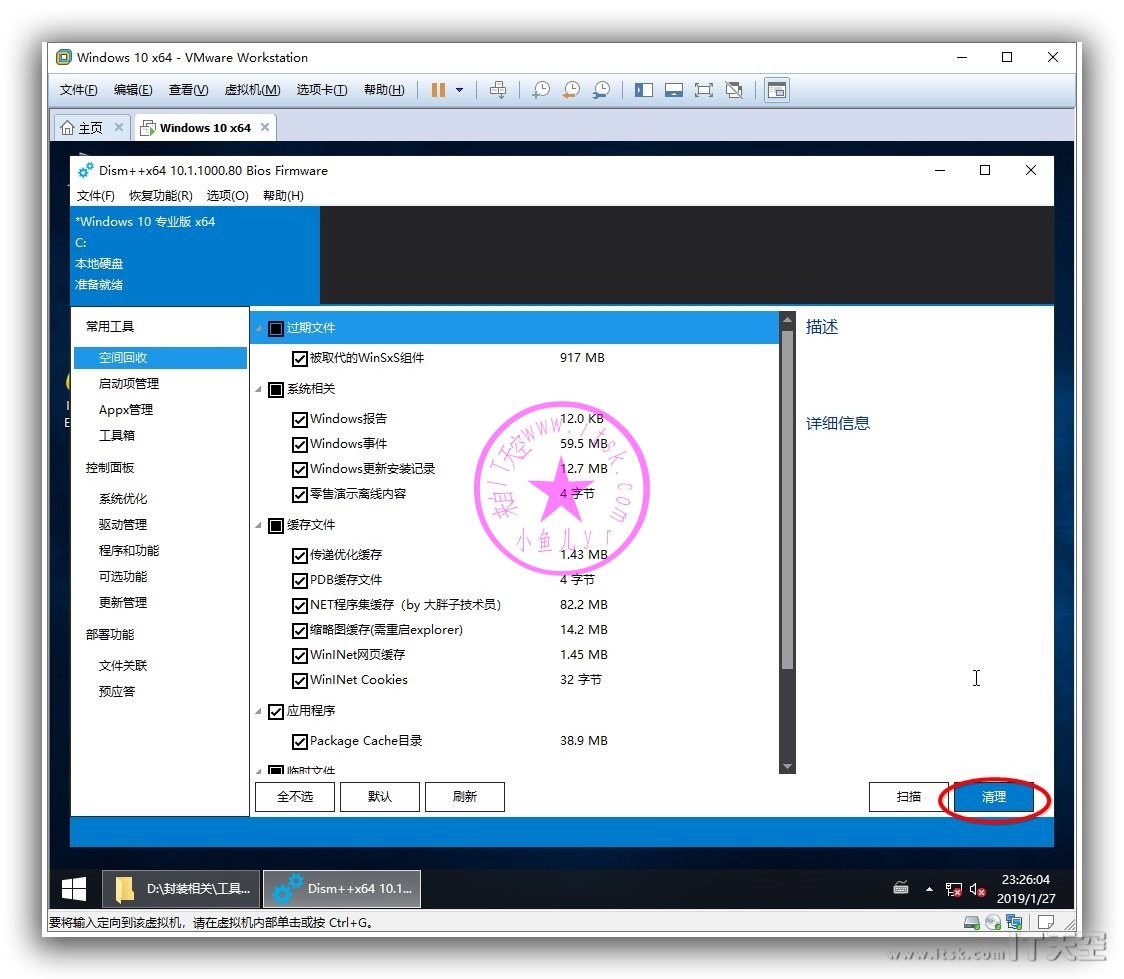Switch to the Windows 10 x64 tab
1124x979 pixels.
(x=205, y=128)
